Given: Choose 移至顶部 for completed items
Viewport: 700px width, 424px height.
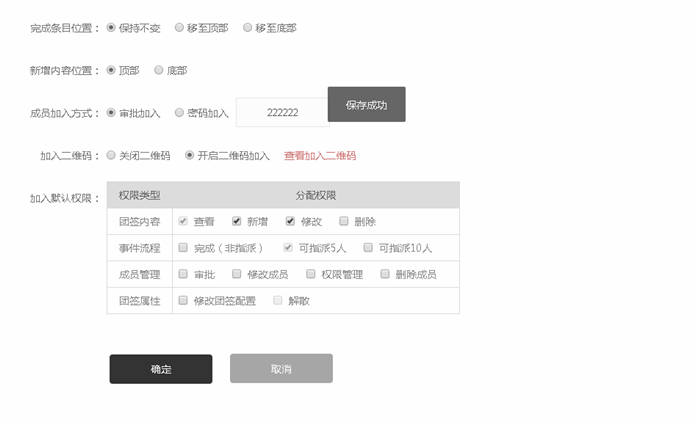Looking at the screenshot, I should click(179, 28).
